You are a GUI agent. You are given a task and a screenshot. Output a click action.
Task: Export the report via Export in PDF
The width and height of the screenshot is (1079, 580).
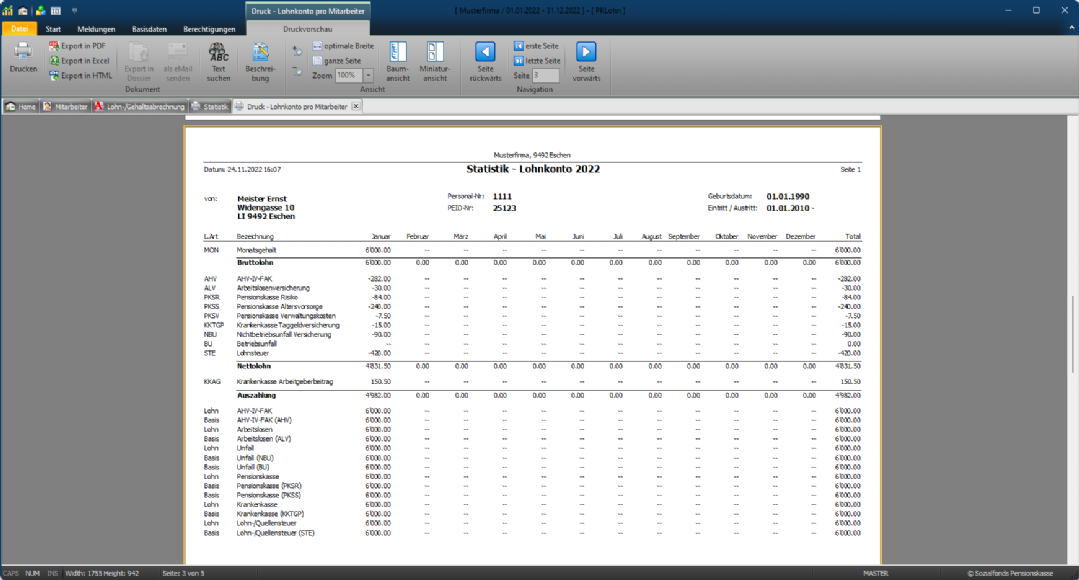pos(80,46)
